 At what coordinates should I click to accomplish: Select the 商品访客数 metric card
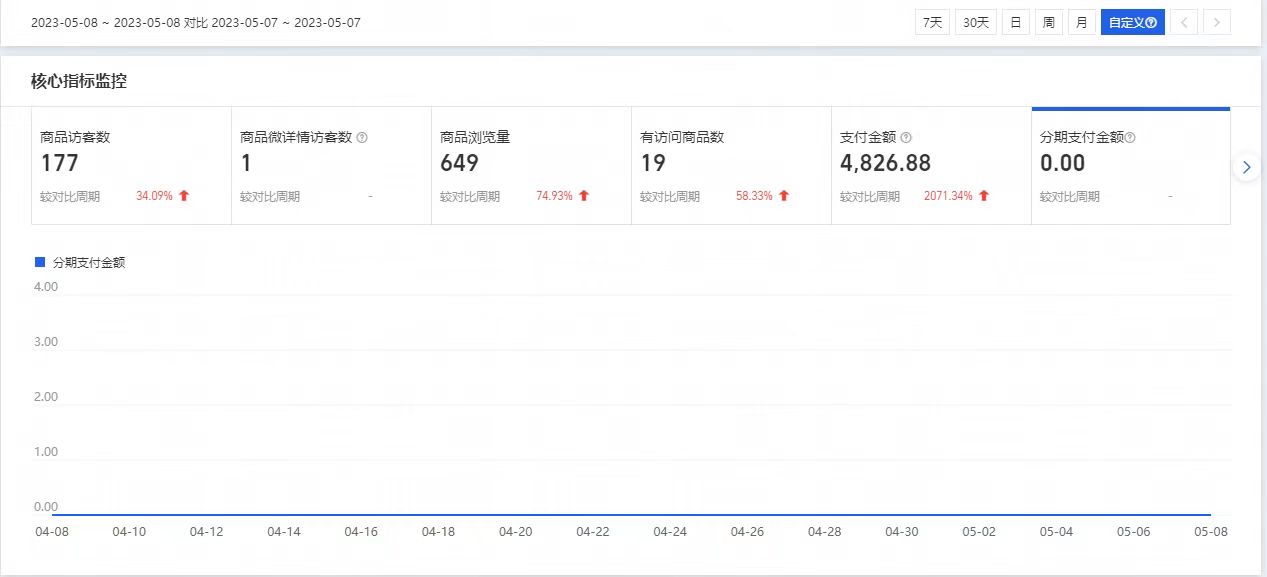coord(131,166)
